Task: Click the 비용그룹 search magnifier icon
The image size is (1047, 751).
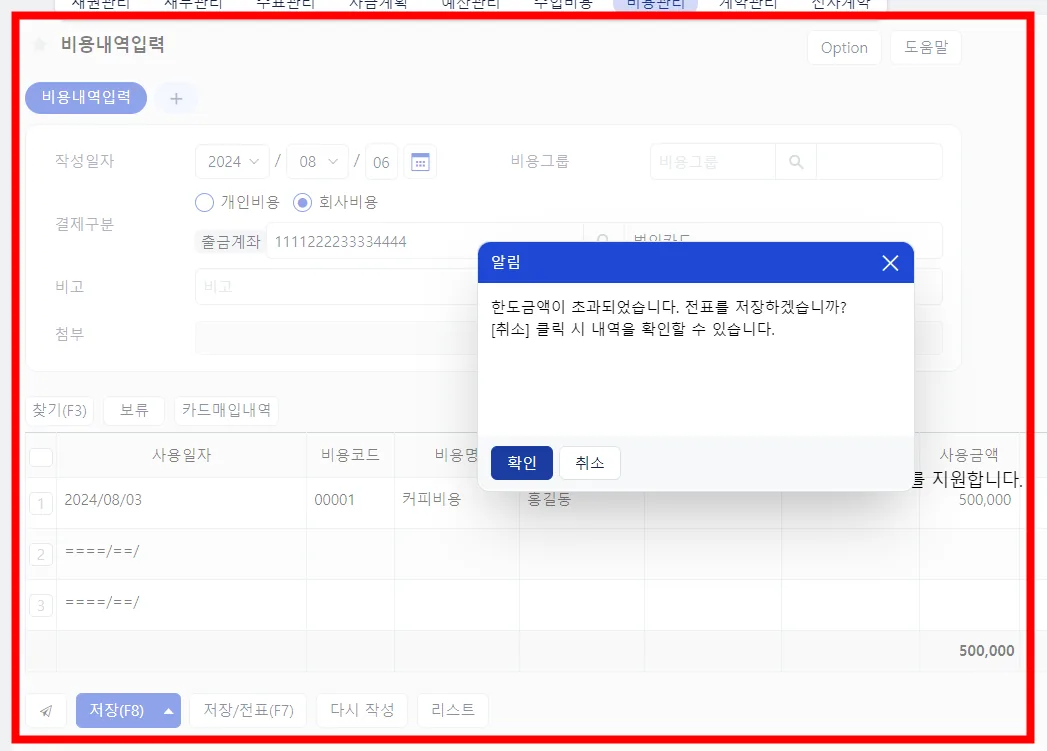Action: click(x=795, y=162)
